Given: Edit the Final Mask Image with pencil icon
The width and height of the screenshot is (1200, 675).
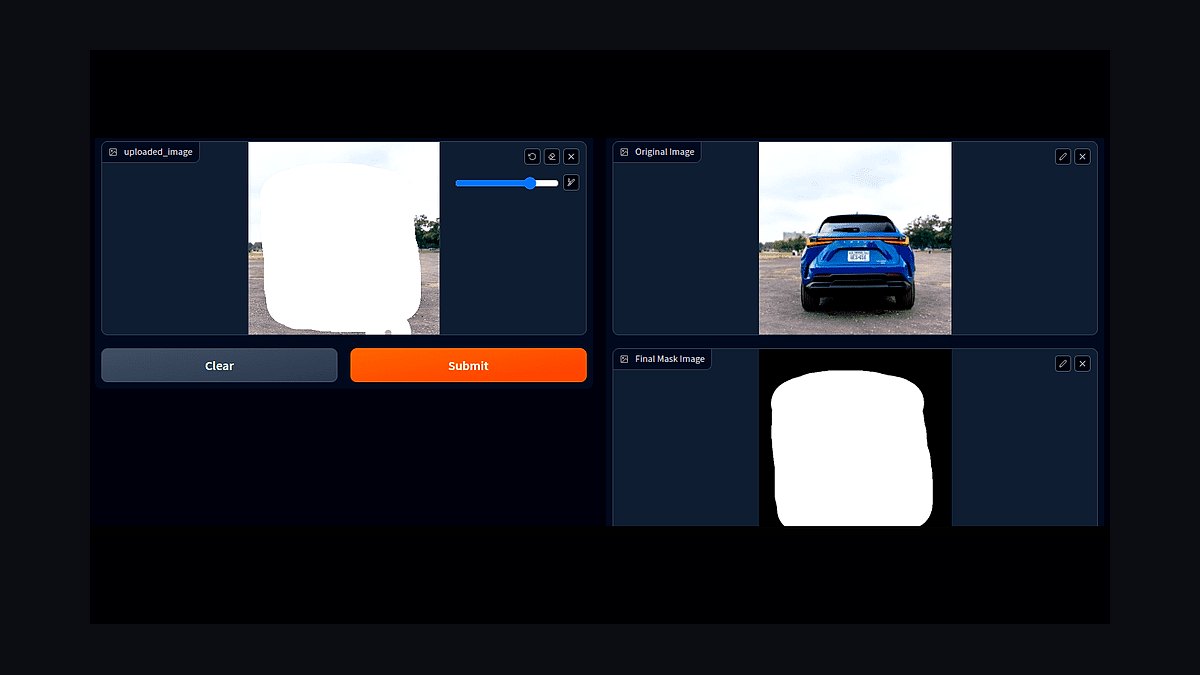Looking at the screenshot, I should tap(1063, 363).
